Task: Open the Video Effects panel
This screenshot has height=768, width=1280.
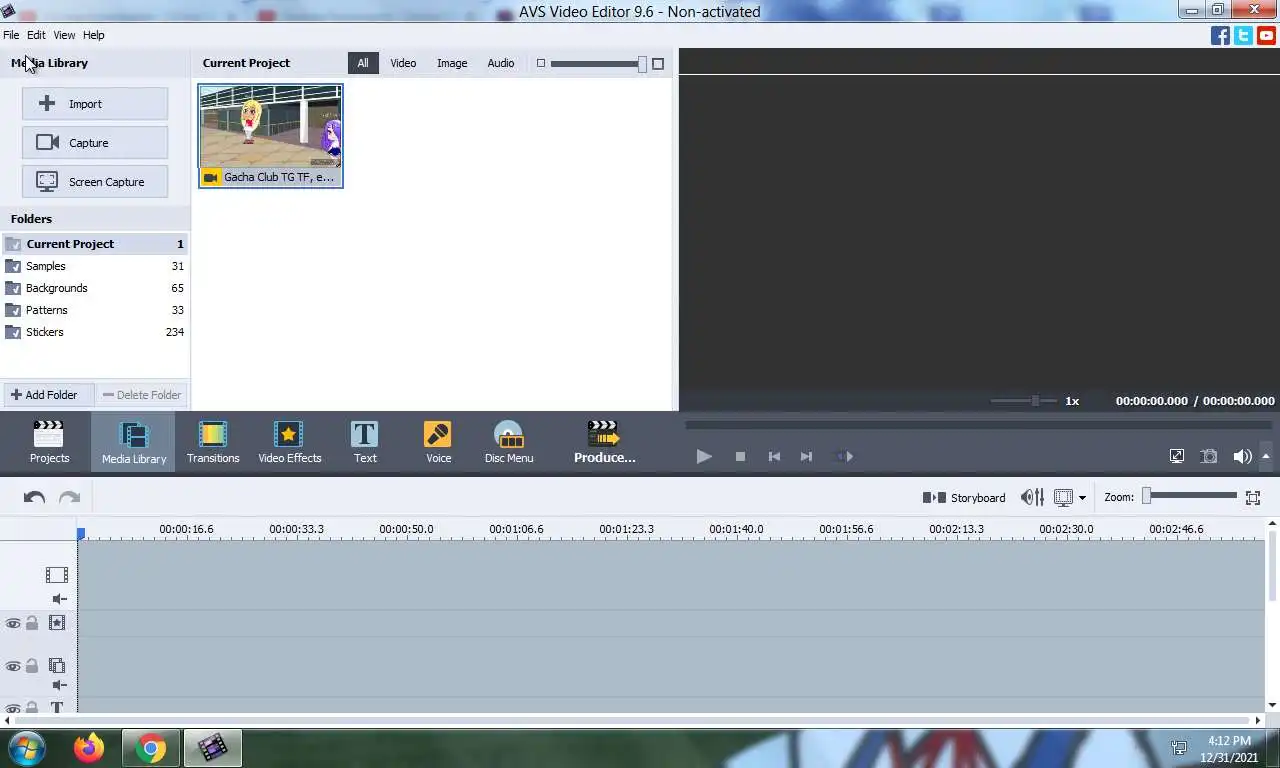Action: click(x=290, y=442)
